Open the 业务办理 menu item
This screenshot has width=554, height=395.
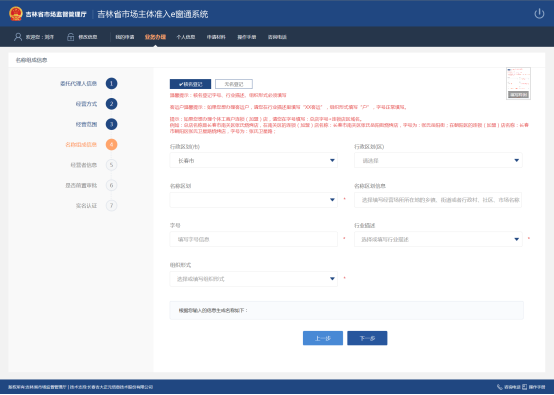click(155, 37)
